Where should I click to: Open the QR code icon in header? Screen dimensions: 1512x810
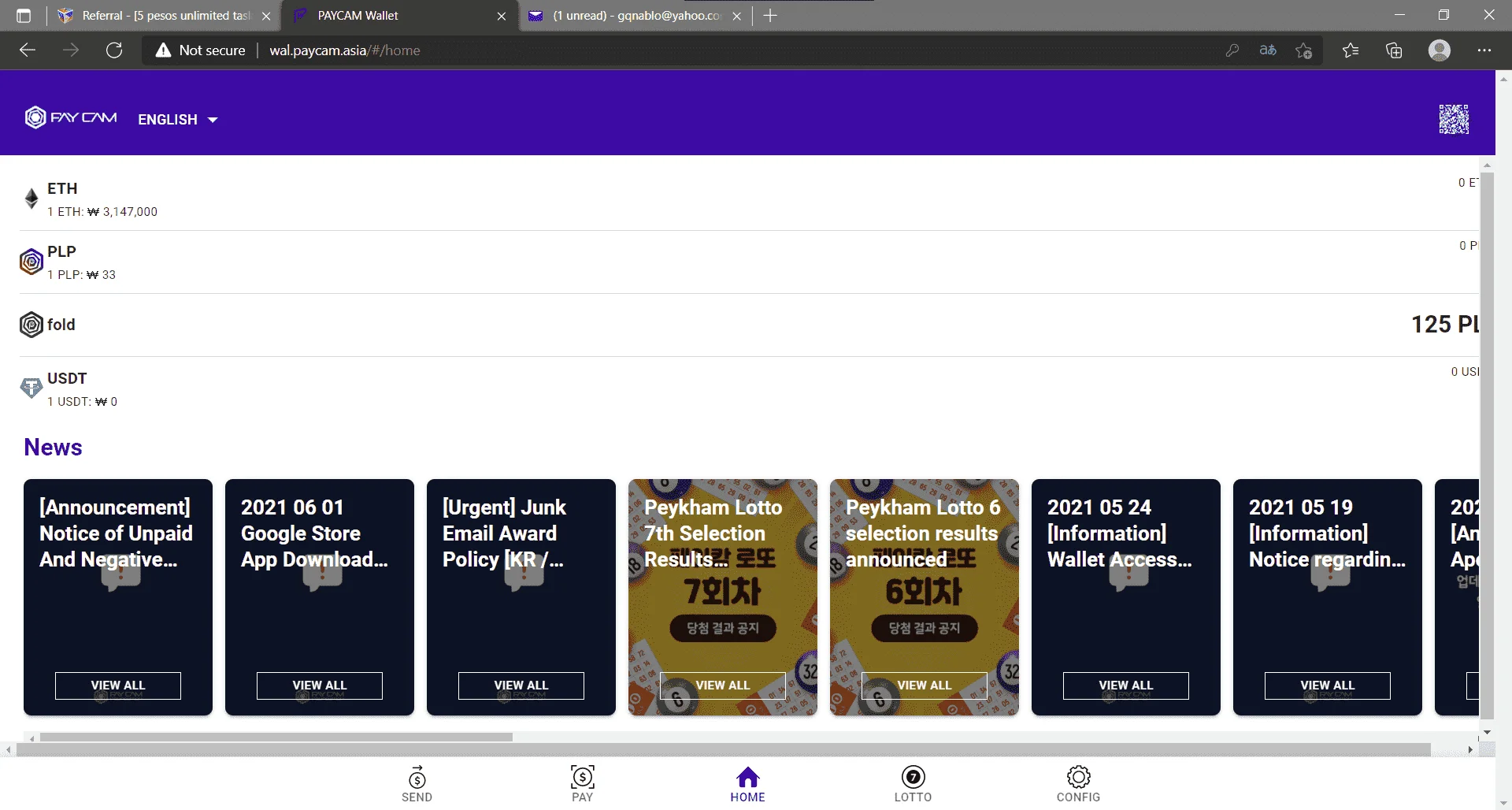click(1454, 119)
